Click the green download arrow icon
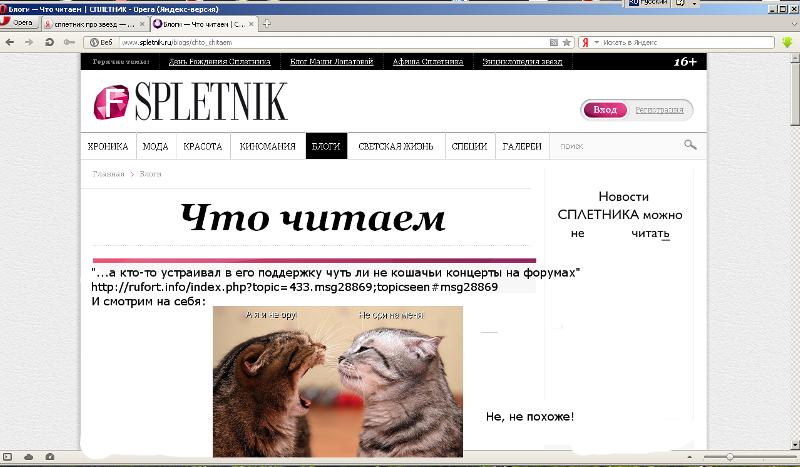800x467 pixels. 787,42
